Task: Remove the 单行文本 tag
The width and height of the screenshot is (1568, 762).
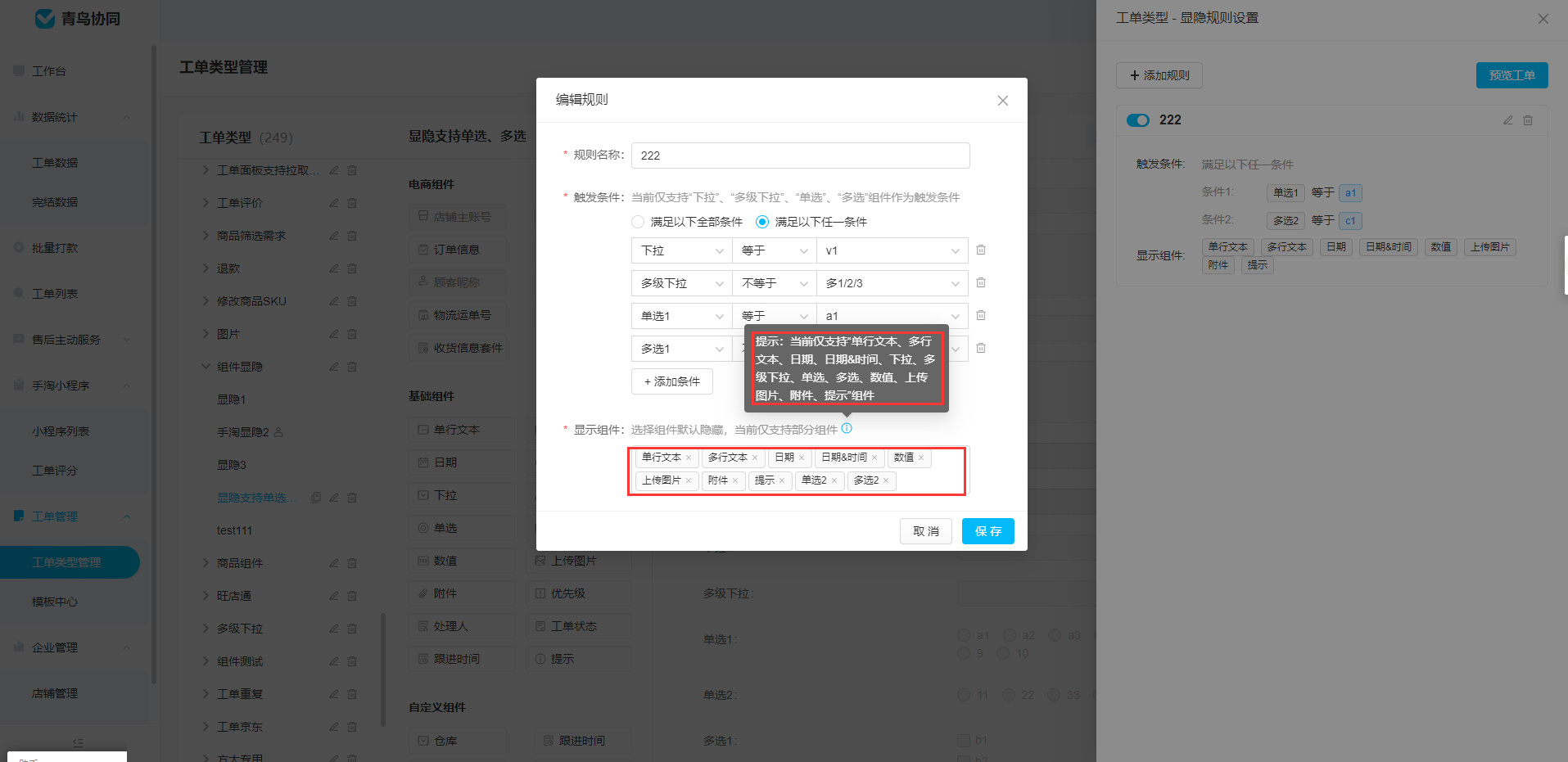Action: click(689, 458)
